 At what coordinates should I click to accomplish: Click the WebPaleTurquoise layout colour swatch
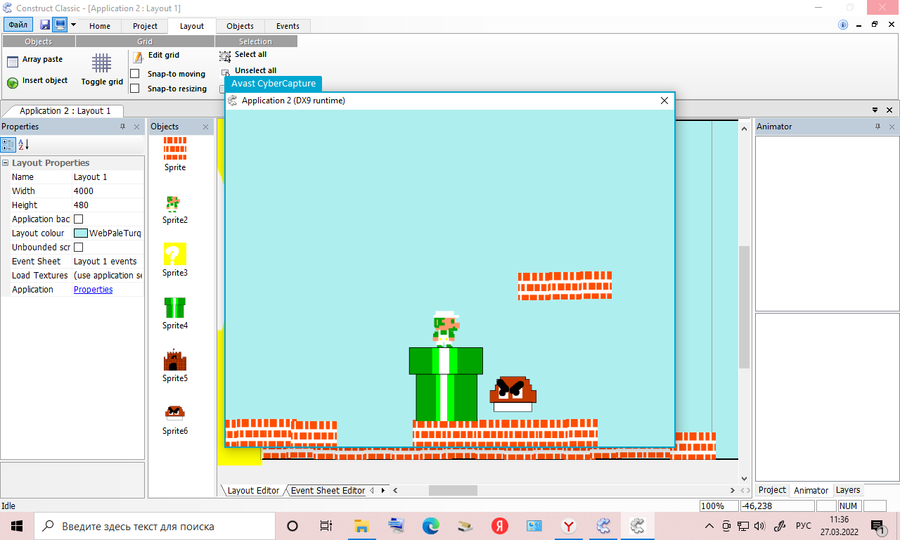click(81, 233)
